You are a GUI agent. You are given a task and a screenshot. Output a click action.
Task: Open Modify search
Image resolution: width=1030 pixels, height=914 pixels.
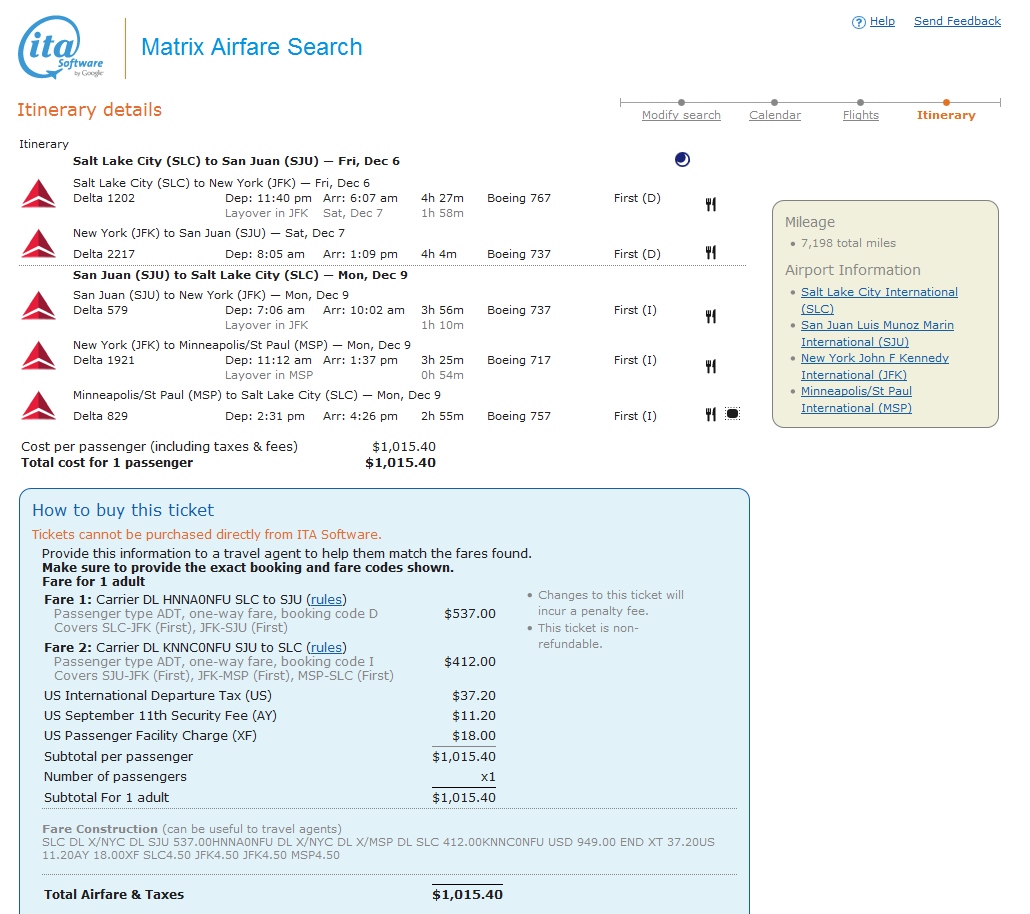click(681, 115)
